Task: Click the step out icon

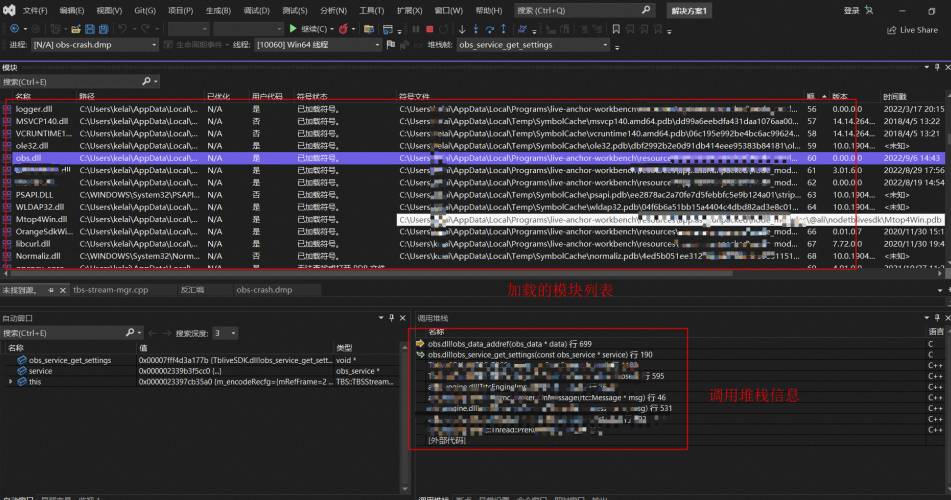Action: click(x=503, y=29)
